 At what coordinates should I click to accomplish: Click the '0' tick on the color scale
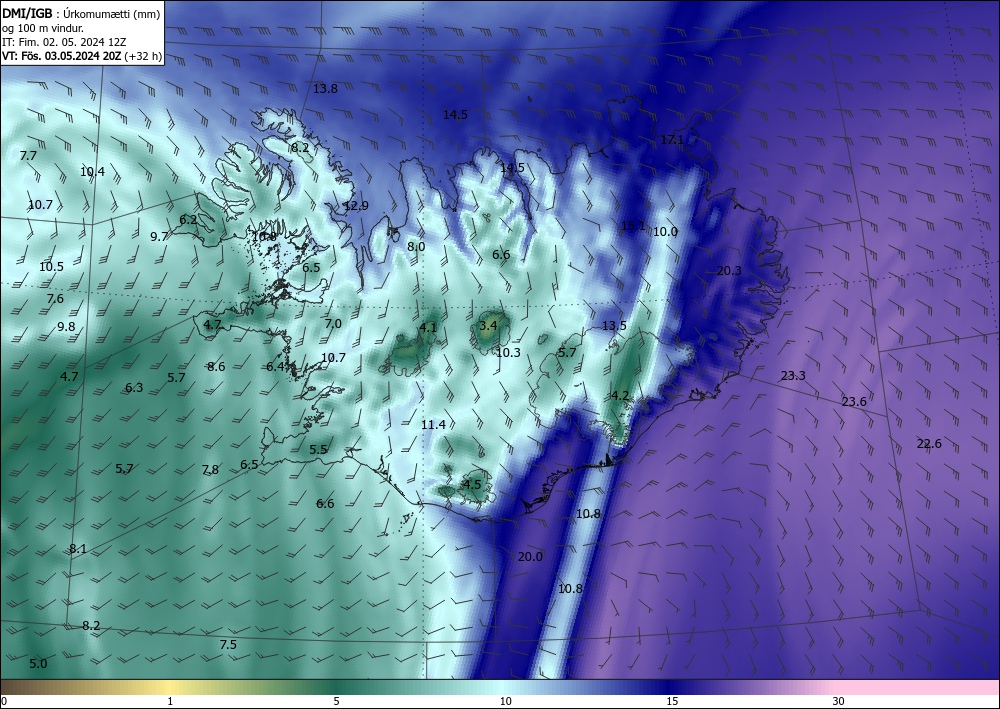[4, 702]
